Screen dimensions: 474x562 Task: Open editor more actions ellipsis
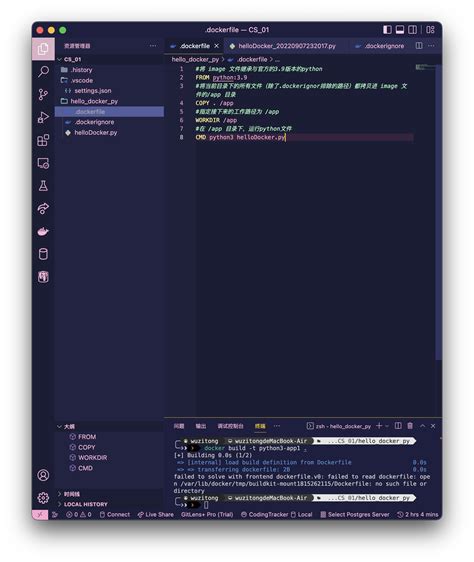(x=431, y=46)
